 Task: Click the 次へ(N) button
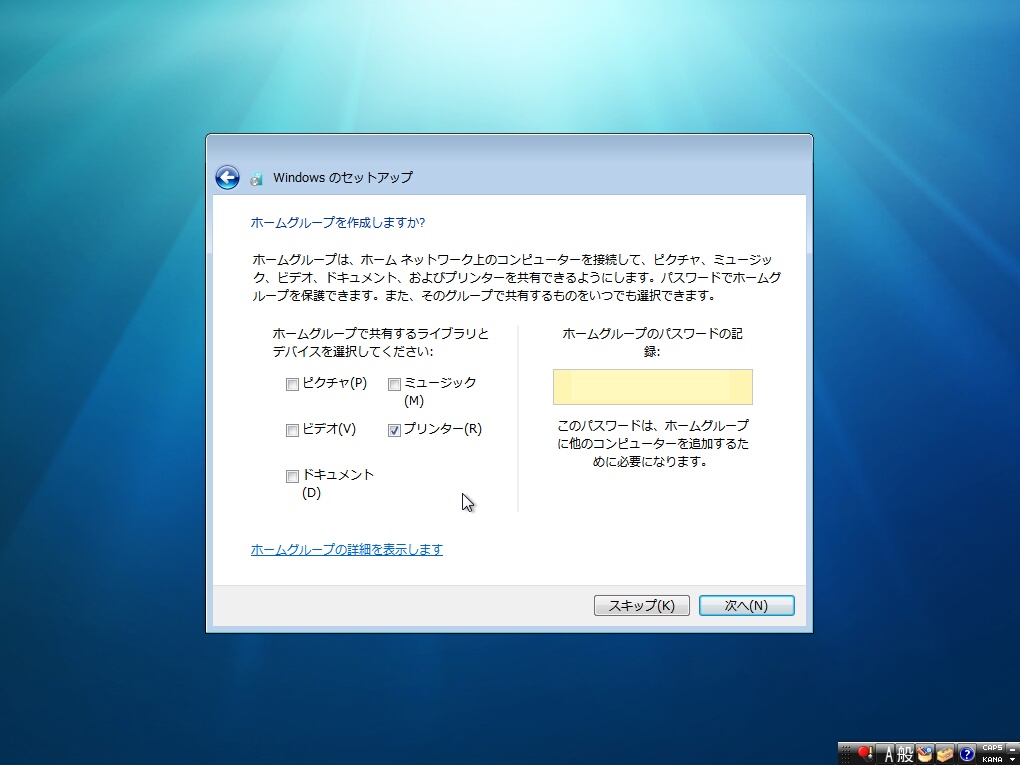[x=746, y=606]
